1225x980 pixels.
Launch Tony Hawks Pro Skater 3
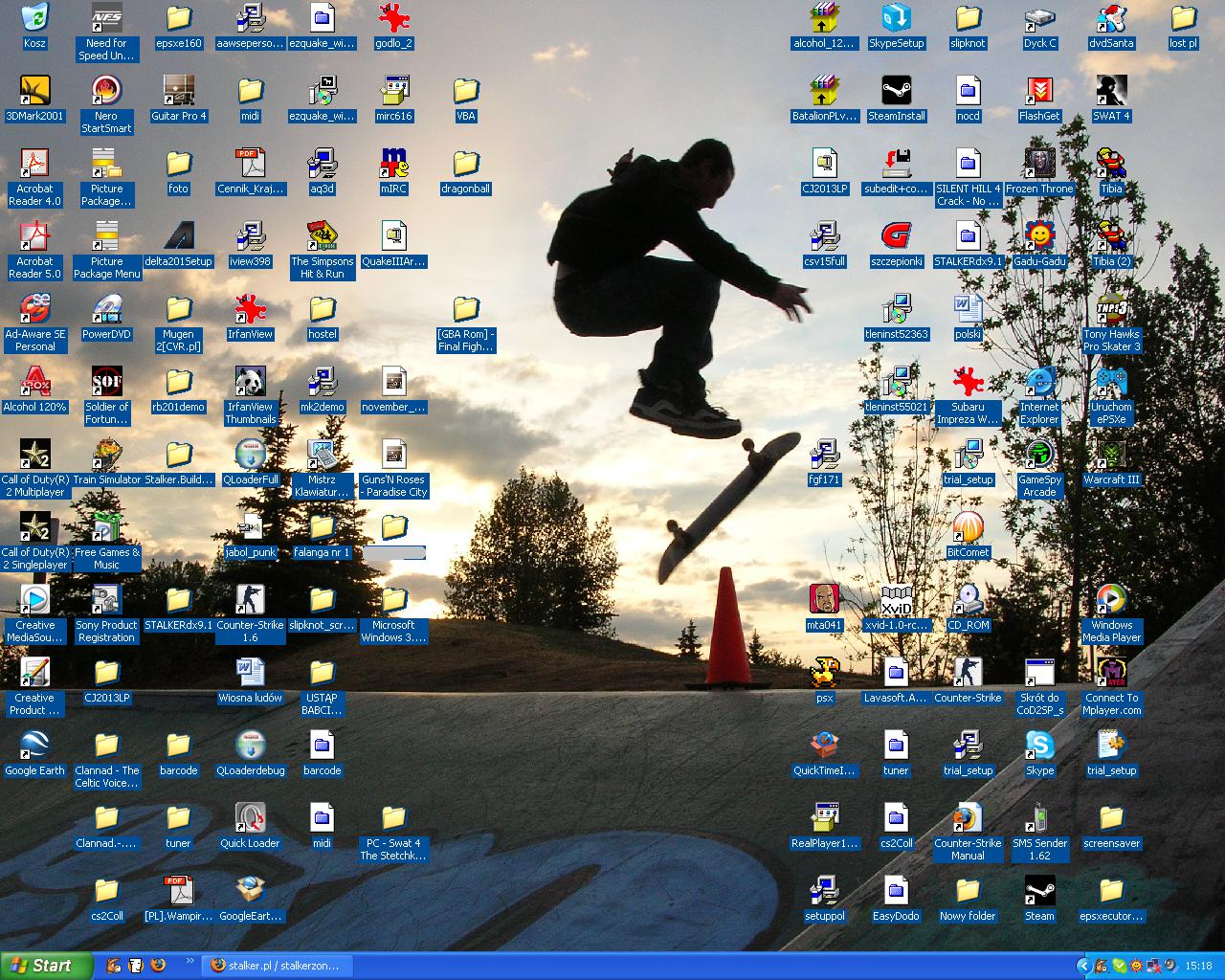[1111, 309]
